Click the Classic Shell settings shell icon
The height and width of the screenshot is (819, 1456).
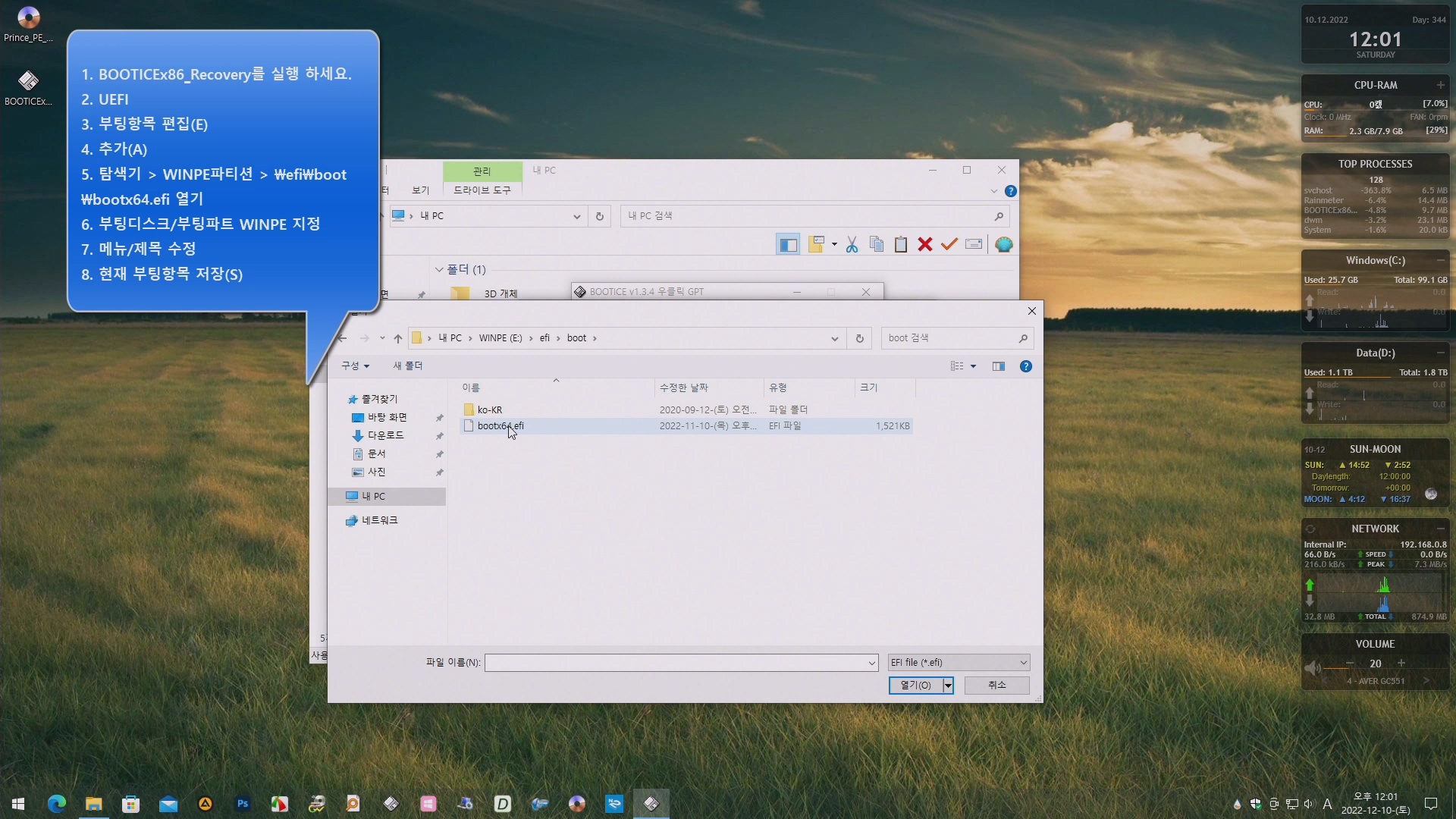(x=1004, y=244)
